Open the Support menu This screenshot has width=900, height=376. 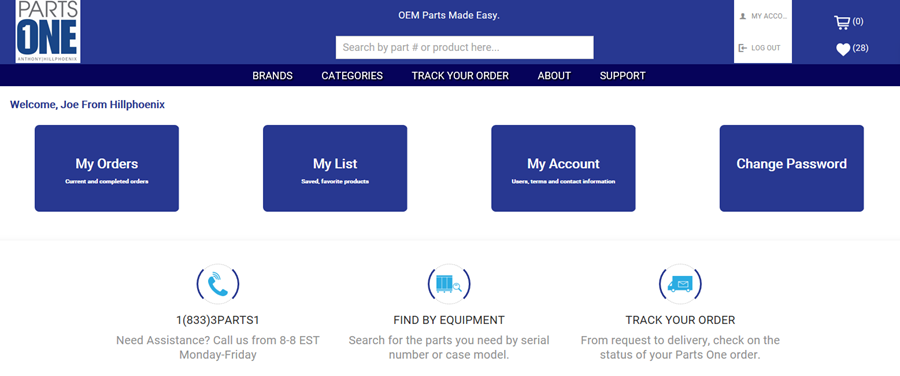623,76
